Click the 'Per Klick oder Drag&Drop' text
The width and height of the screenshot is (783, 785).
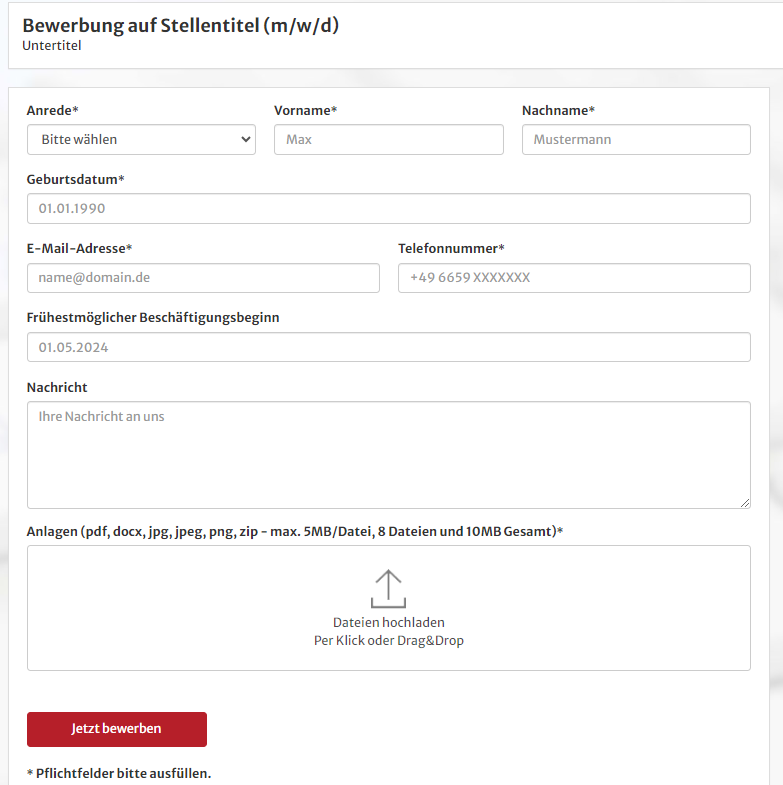coord(388,640)
